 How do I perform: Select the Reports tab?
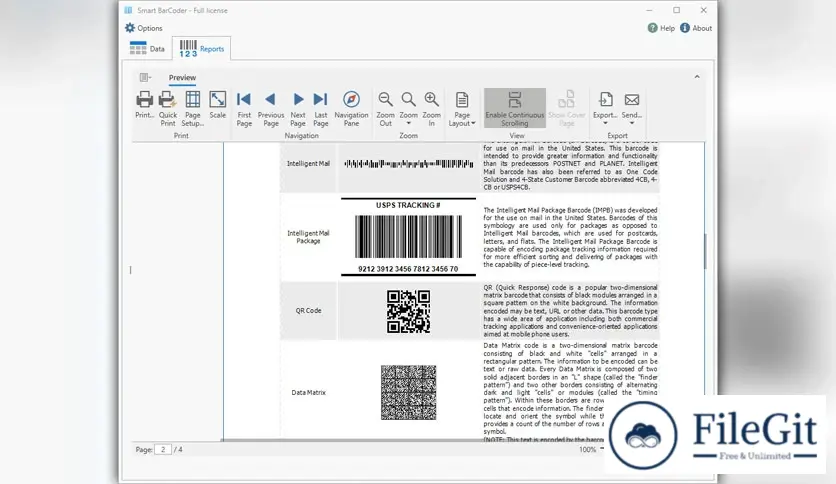202,49
